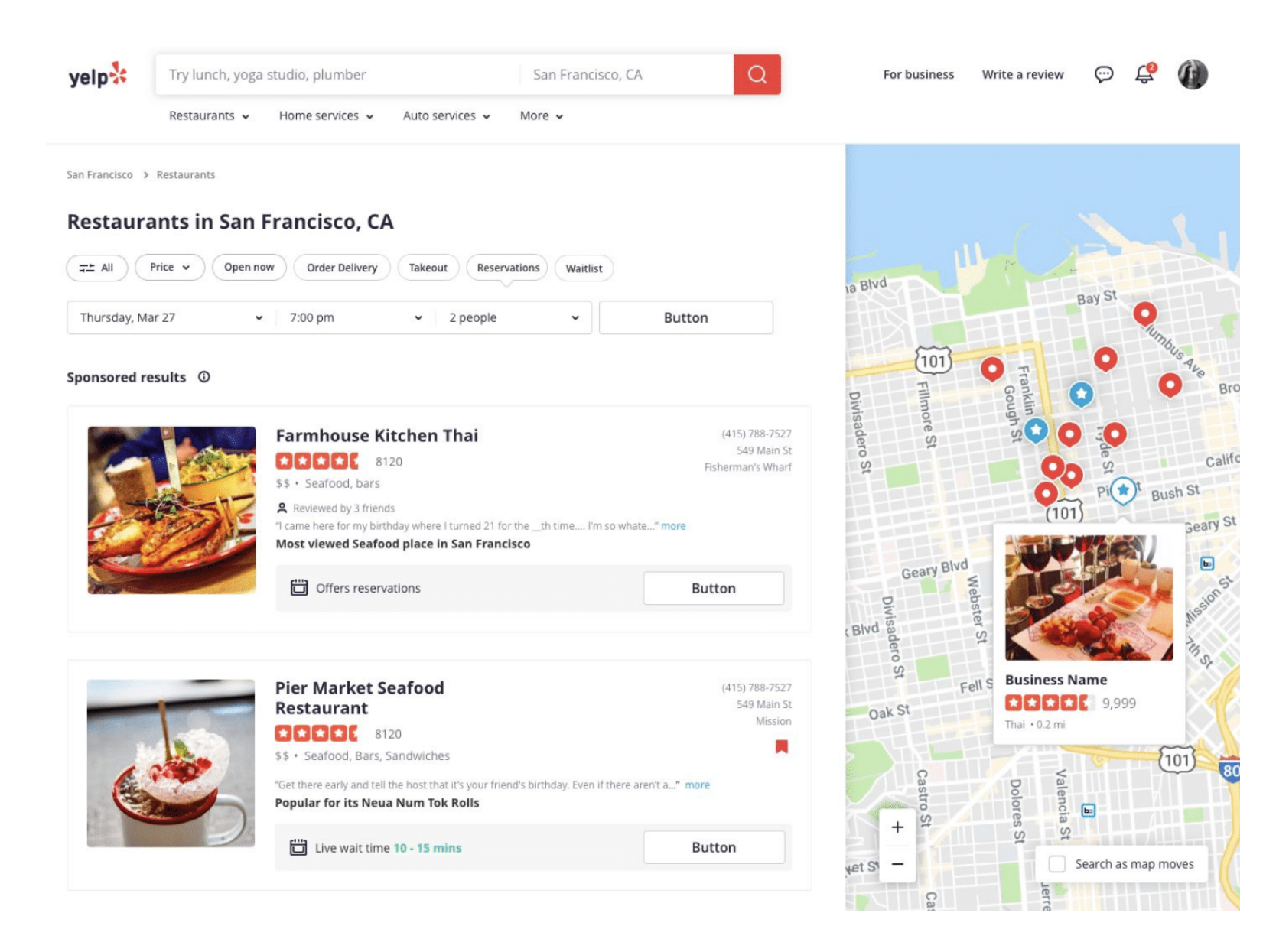Click For business in header

(918, 74)
